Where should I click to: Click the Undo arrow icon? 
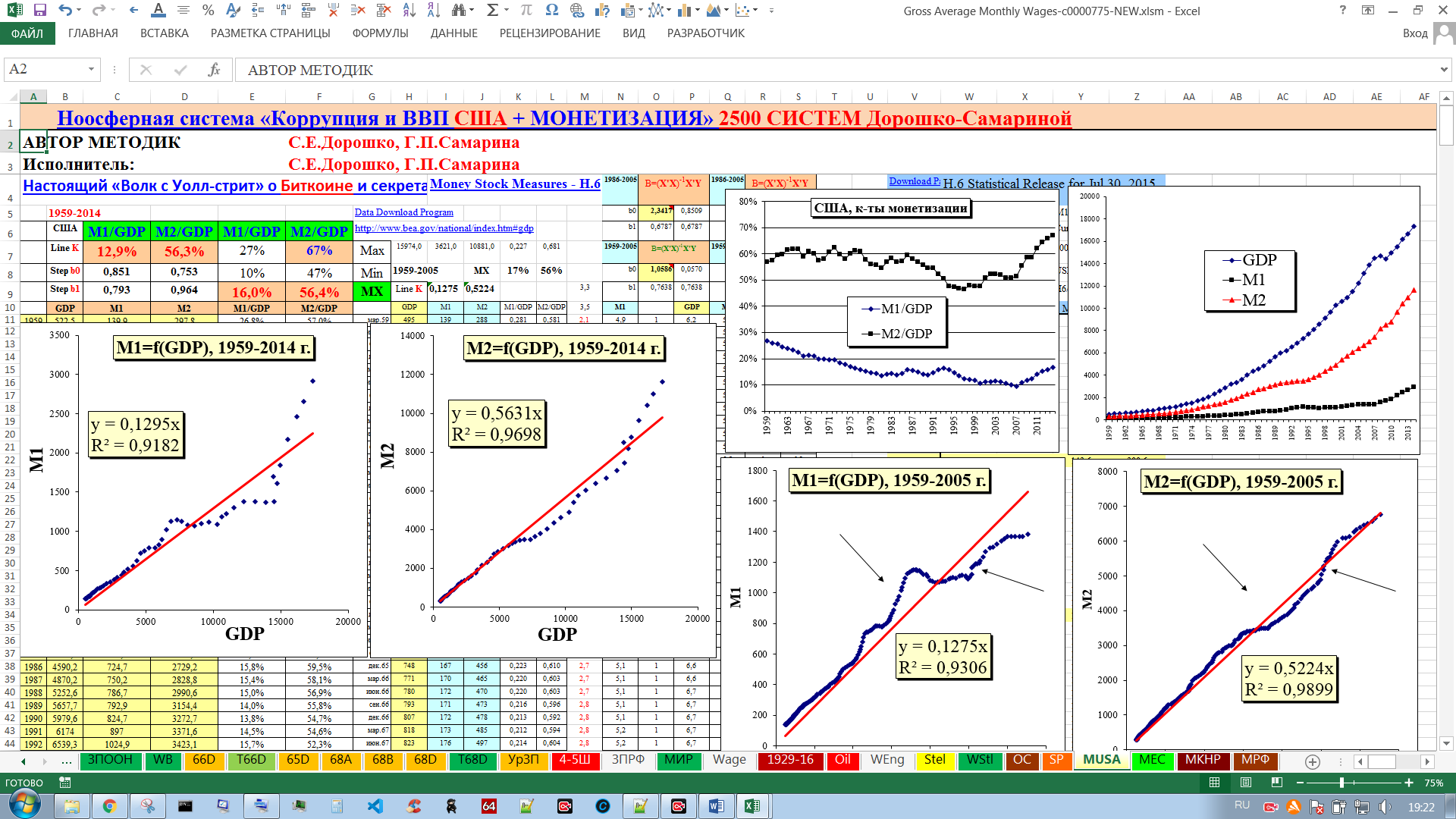pos(65,11)
